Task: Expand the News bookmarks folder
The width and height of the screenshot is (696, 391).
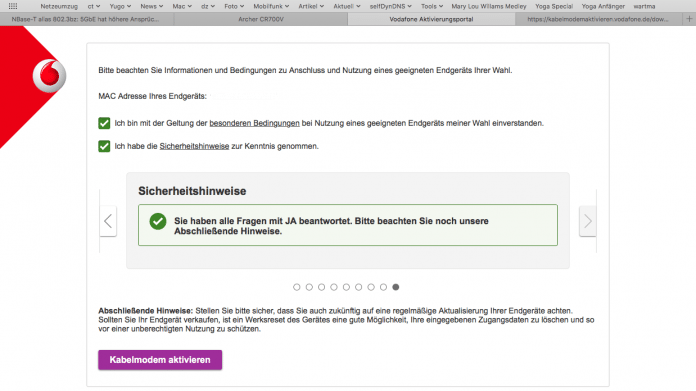Action: coord(152,6)
